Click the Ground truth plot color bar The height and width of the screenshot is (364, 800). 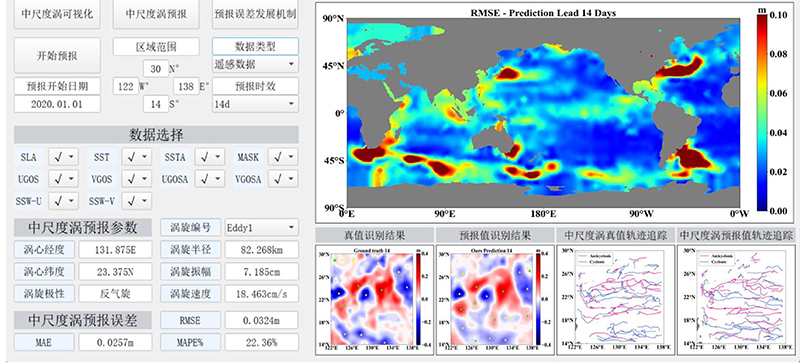418,299
